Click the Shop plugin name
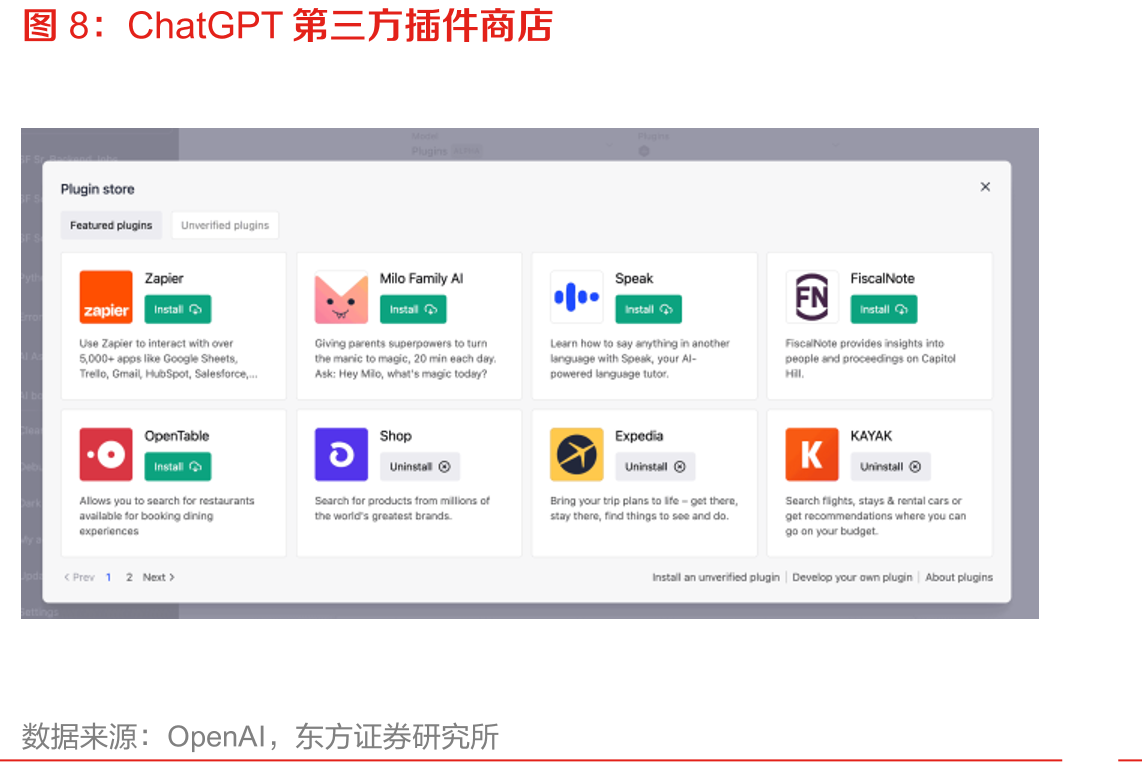Screen dimensions: 1142x766 pos(395,436)
